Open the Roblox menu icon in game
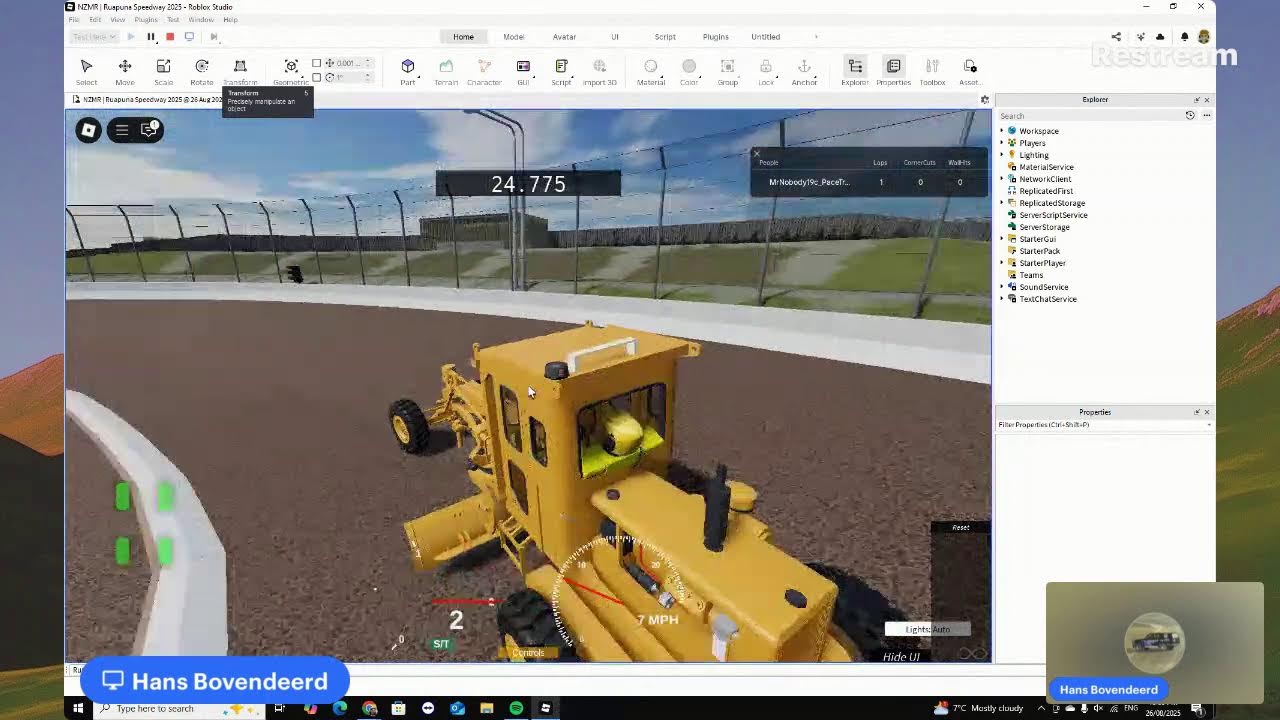 (88, 130)
